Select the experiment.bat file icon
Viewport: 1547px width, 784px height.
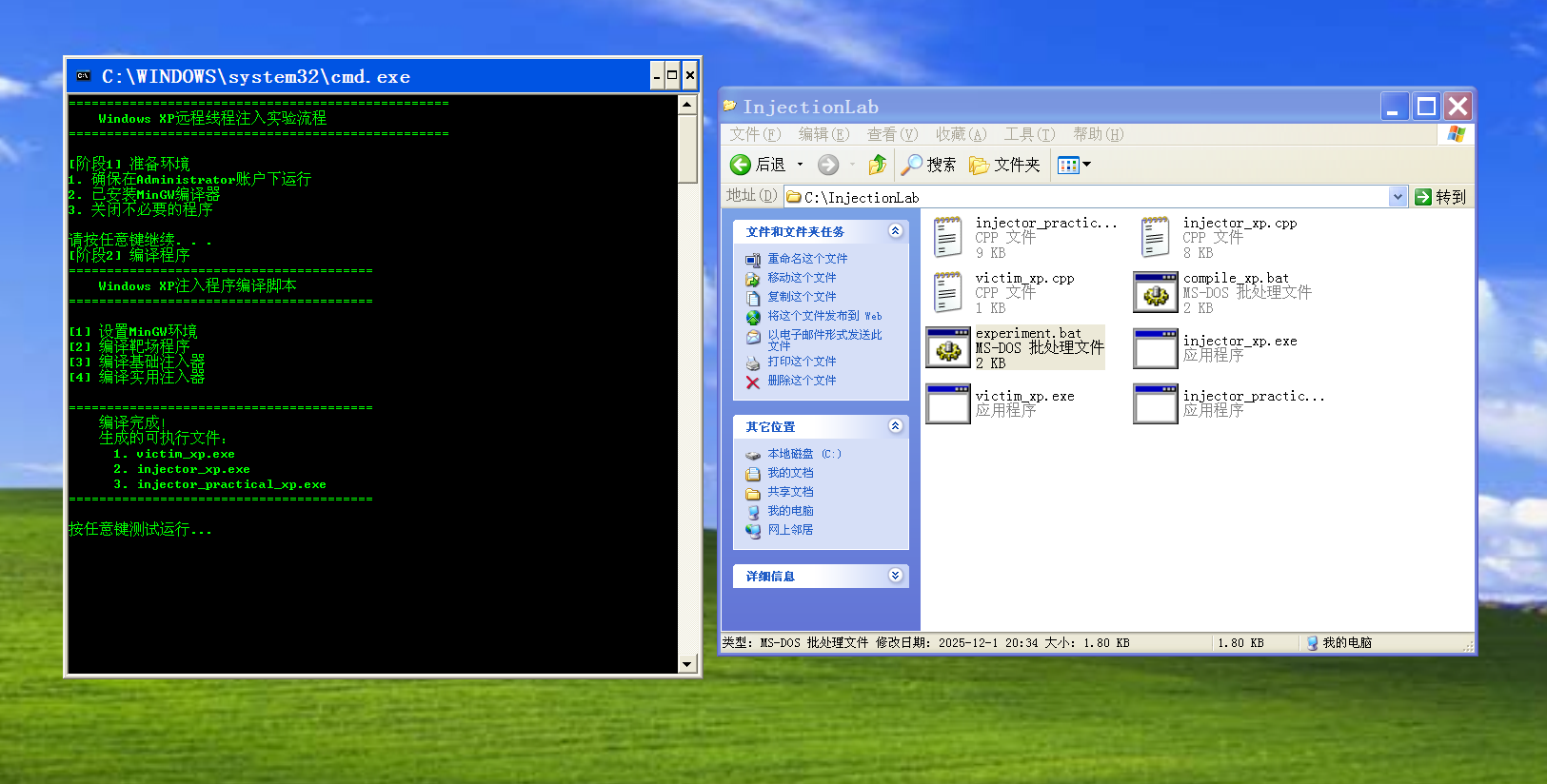pyautogui.click(x=948, y=347)
